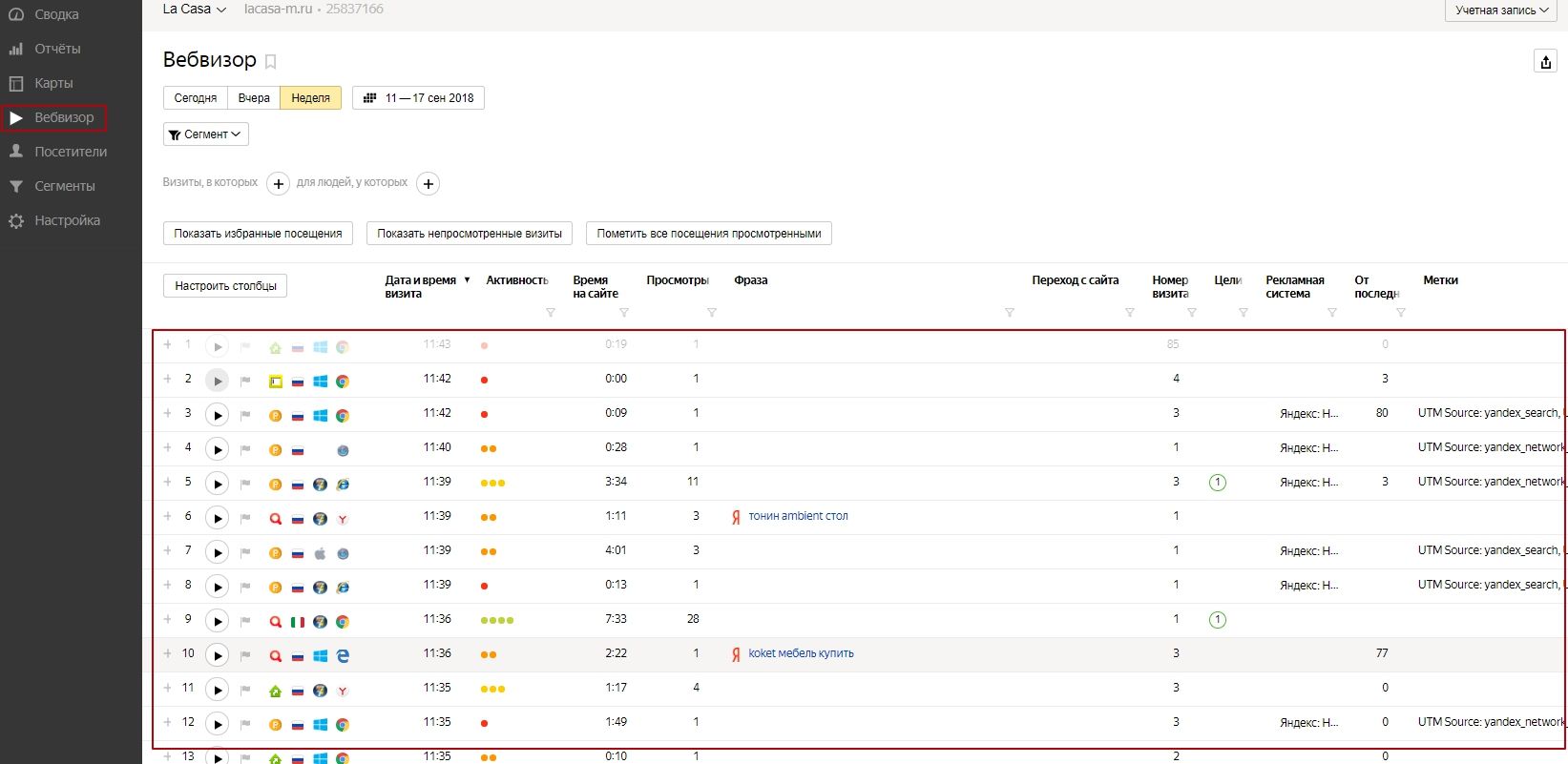1568x764 pixels.
Task: Flag visit 8 as favorite
Action: click(245, 587)
